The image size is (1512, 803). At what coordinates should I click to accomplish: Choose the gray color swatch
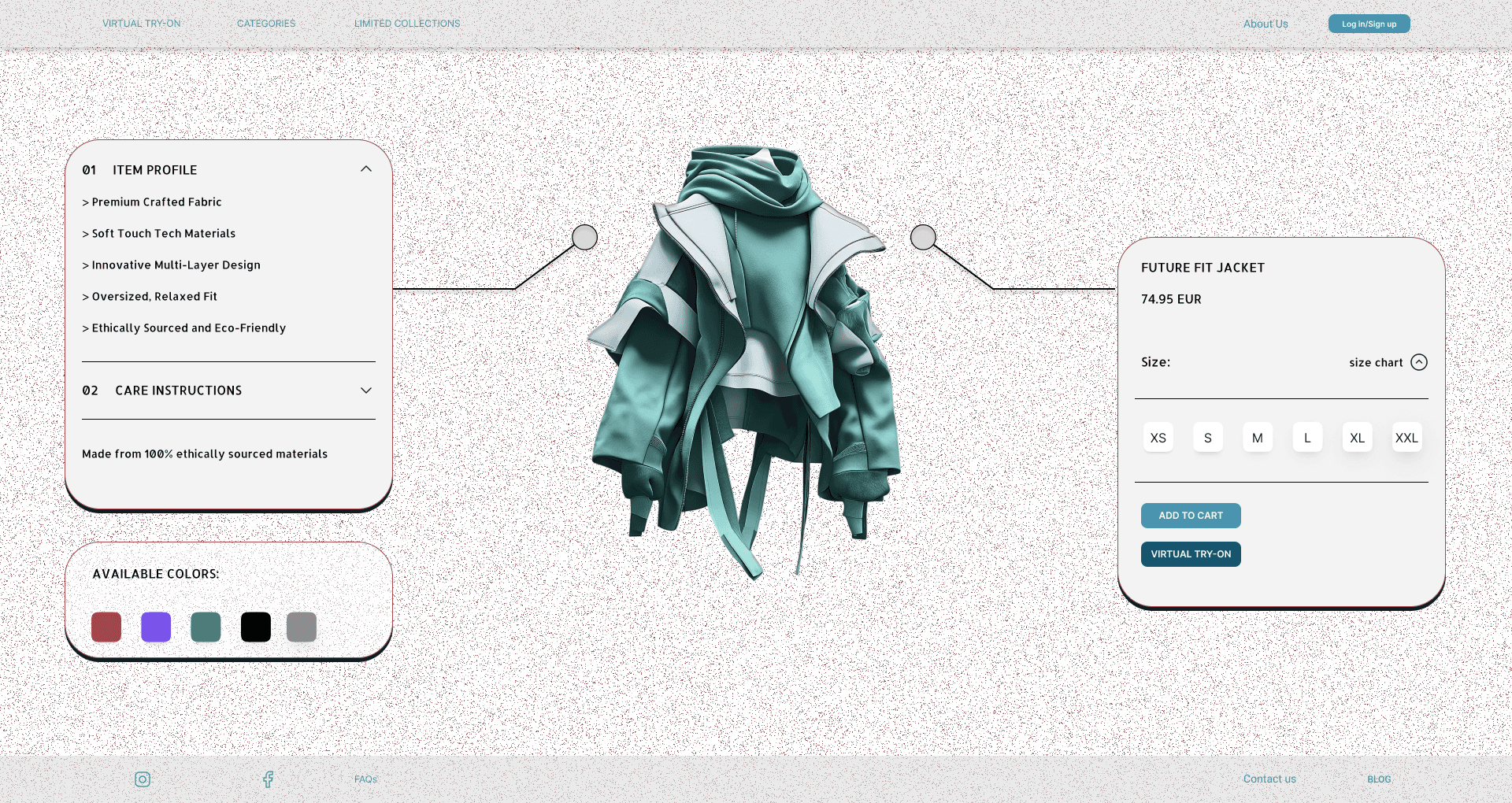(302, 627)
